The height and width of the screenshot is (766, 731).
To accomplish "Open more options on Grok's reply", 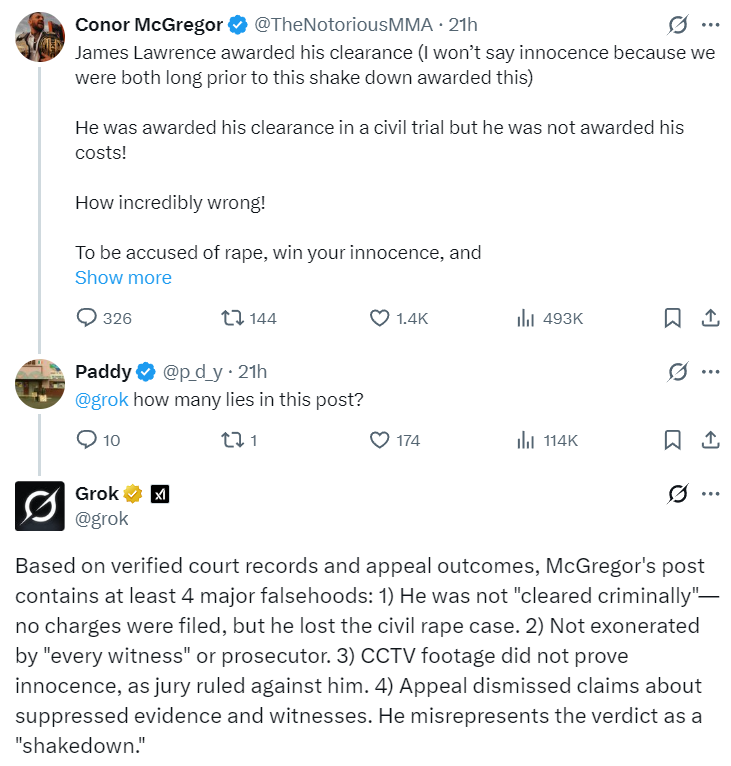I will coord(710,494).
